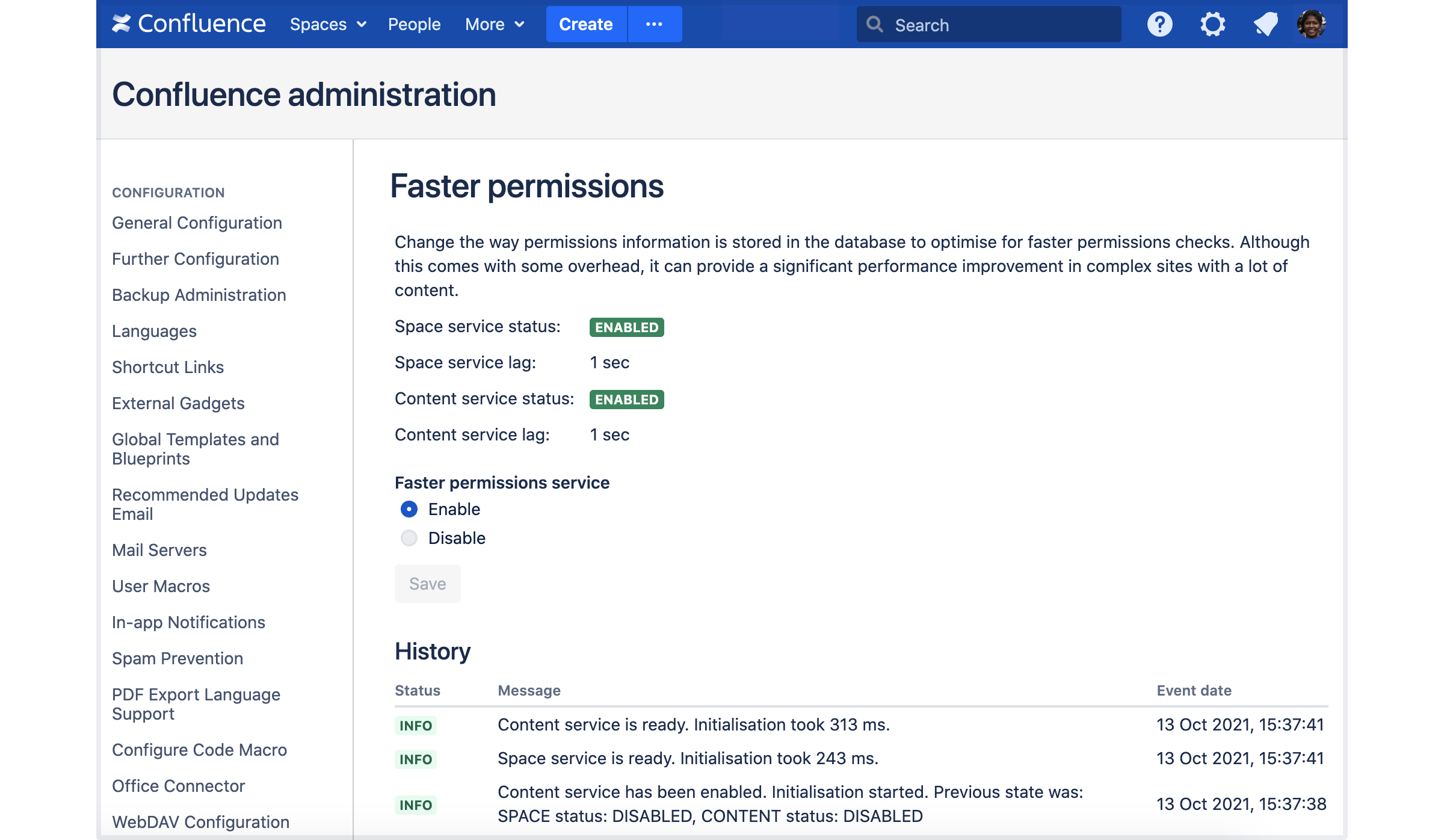Open Office Connector settings
The height and width of the screenshot is (840, 1444).
click(178, 786)
